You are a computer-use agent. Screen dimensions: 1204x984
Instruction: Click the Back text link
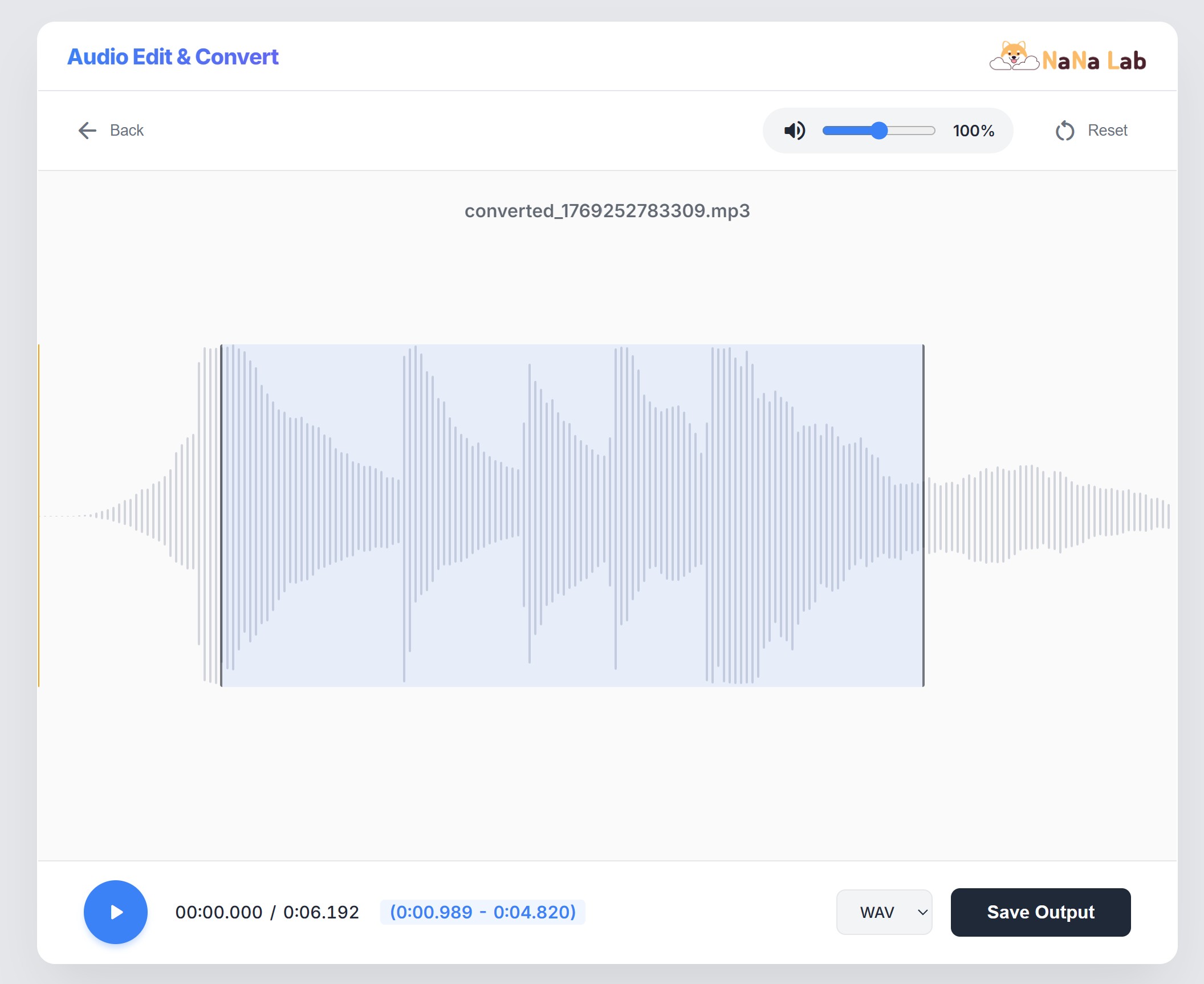(127, 131)
